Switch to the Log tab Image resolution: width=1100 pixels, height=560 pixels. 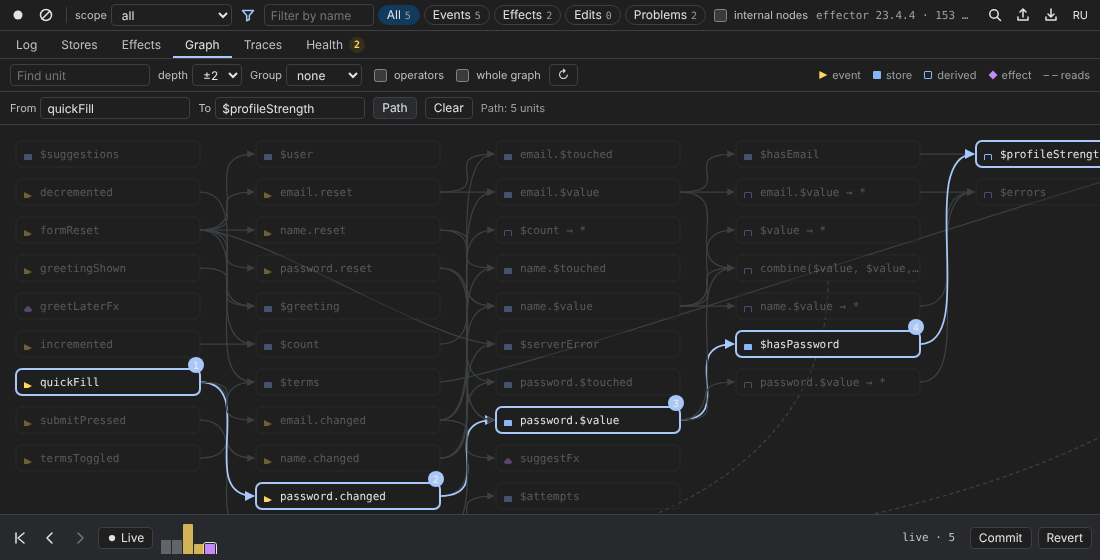(27, 44)
